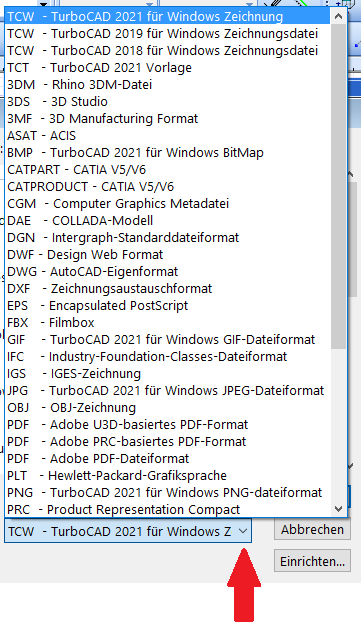Choose PRC Product Representation Compact
Viewport: 361px width, 629px height.
[x=168, y=509]
